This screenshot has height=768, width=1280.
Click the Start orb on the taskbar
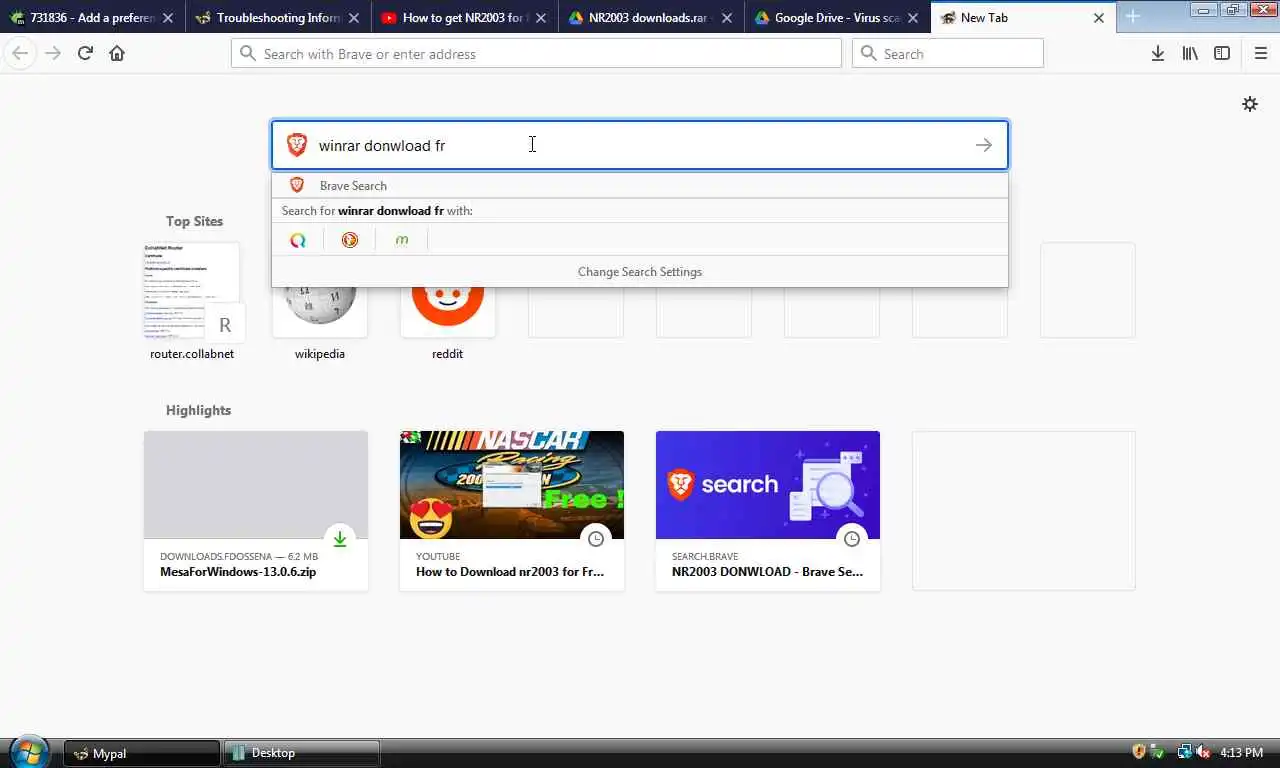coord(29,752)
